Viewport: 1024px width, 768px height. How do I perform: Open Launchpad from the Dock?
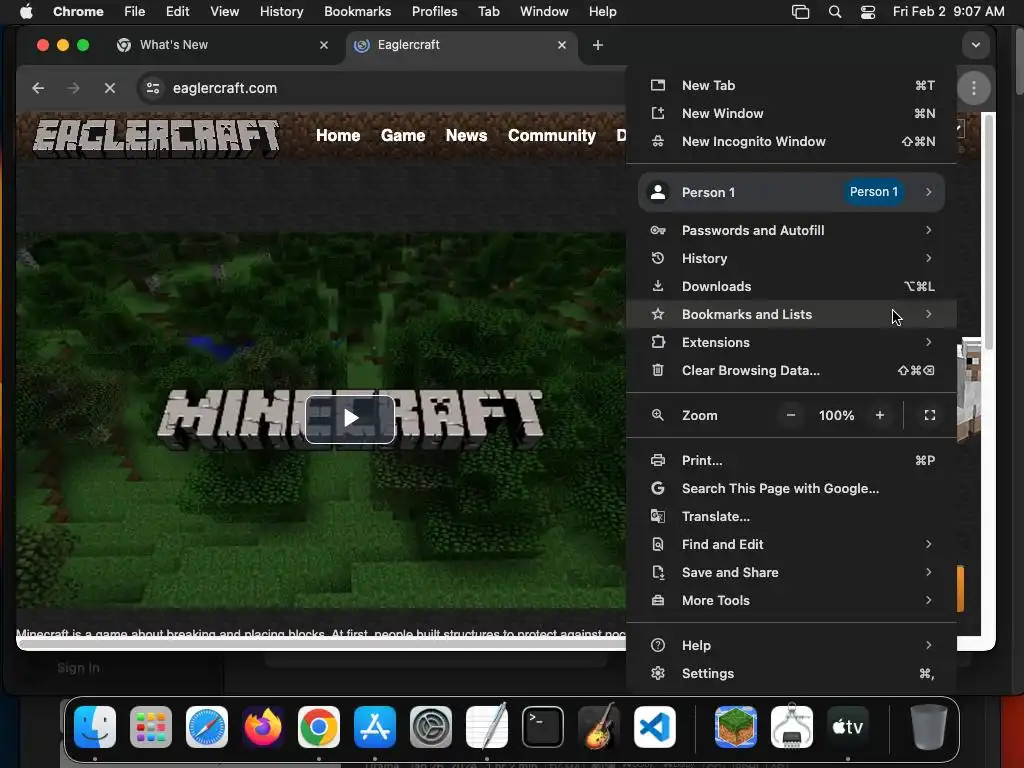(x=151, y=727)
